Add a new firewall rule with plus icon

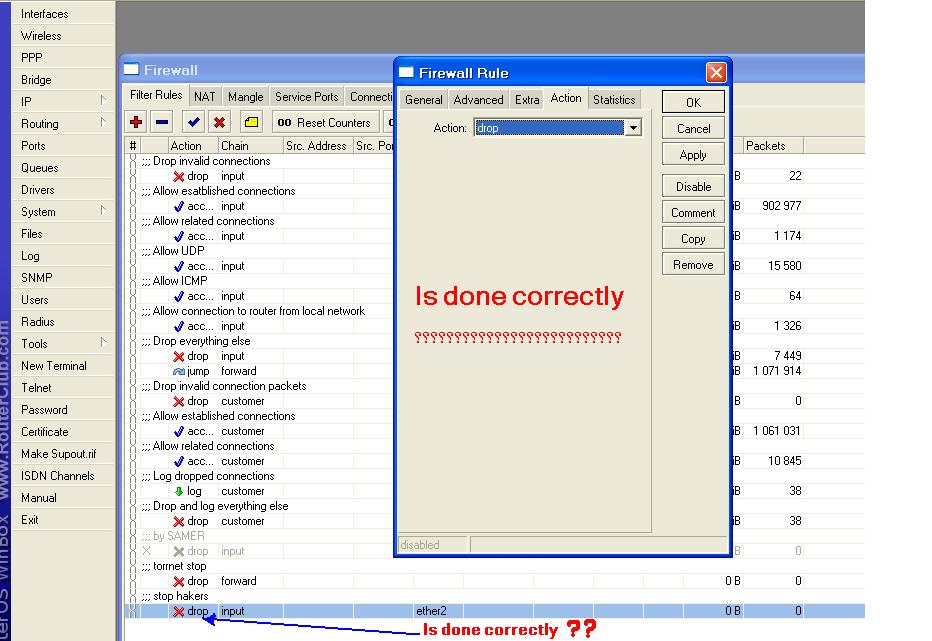click(136, 122)
